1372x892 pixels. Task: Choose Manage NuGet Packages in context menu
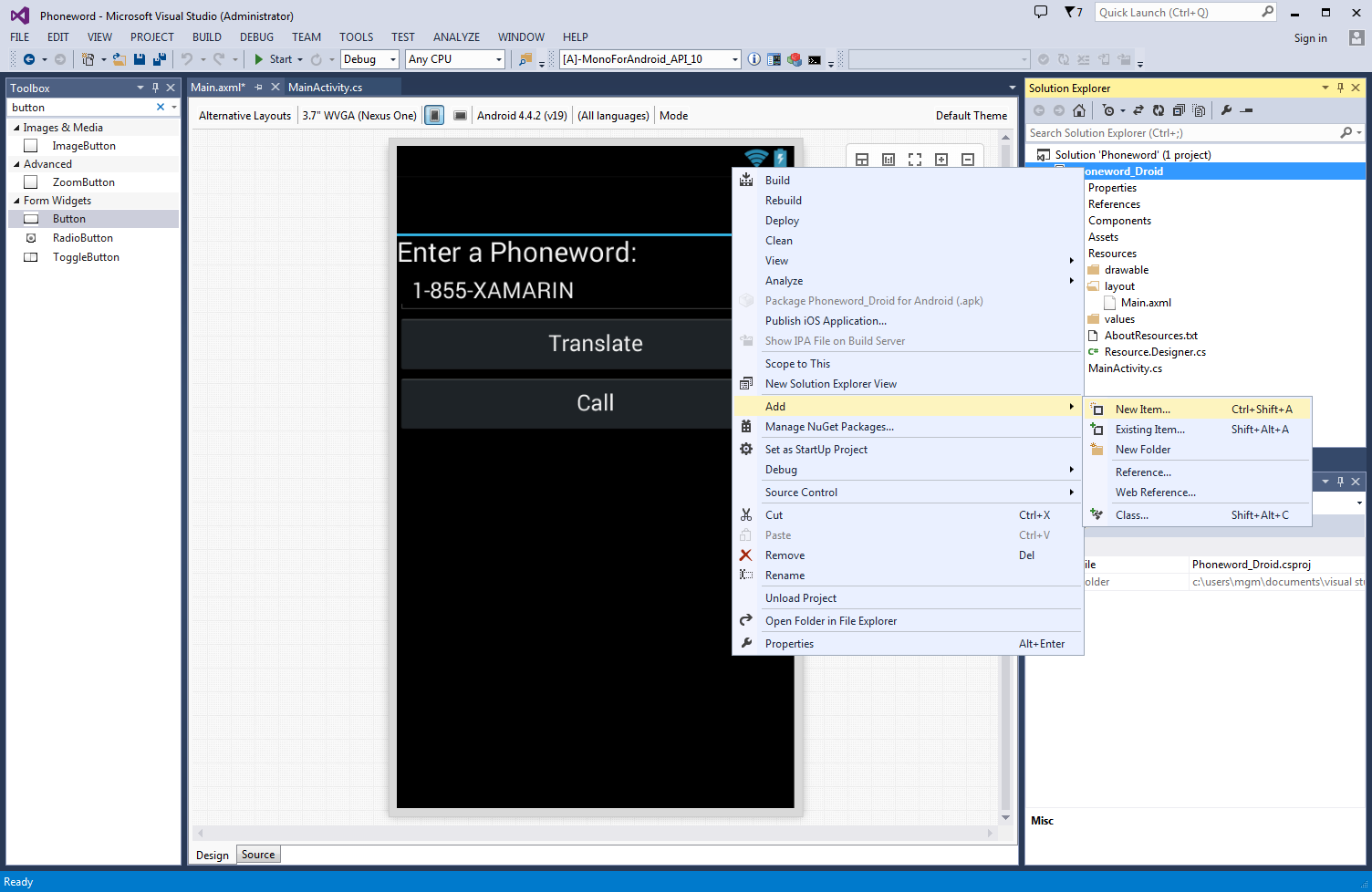[828, 427]
